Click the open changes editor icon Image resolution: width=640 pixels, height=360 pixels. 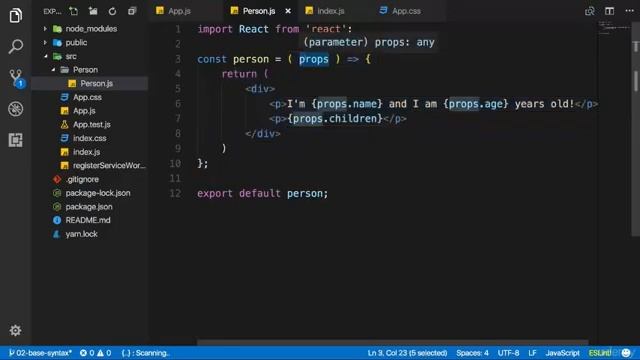click(x=589, y=11)
